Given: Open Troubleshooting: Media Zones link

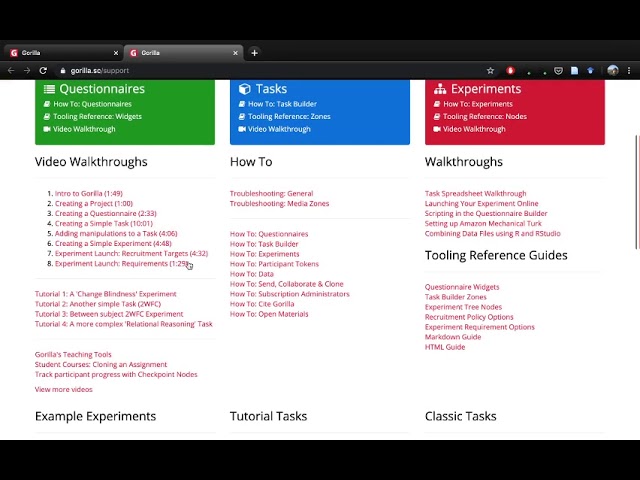Looking at the screenshot, I should tap(279, 203).
